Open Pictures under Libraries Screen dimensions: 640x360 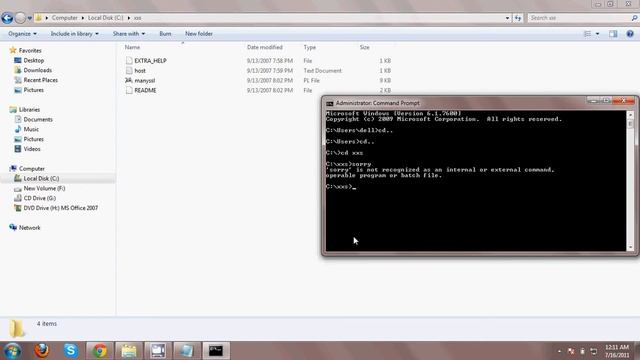[33, 139]
